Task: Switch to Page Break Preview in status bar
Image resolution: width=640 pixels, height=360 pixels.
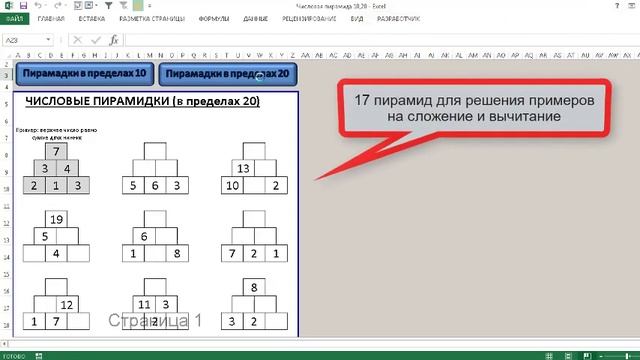Action: [x=587, y=356]
